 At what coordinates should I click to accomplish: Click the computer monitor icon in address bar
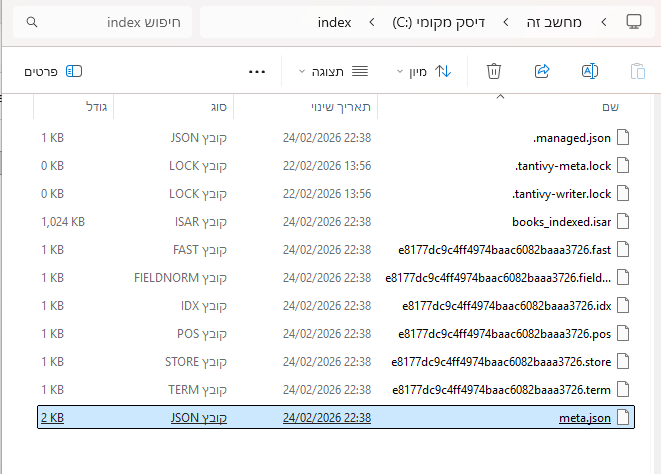pos(633,21)
